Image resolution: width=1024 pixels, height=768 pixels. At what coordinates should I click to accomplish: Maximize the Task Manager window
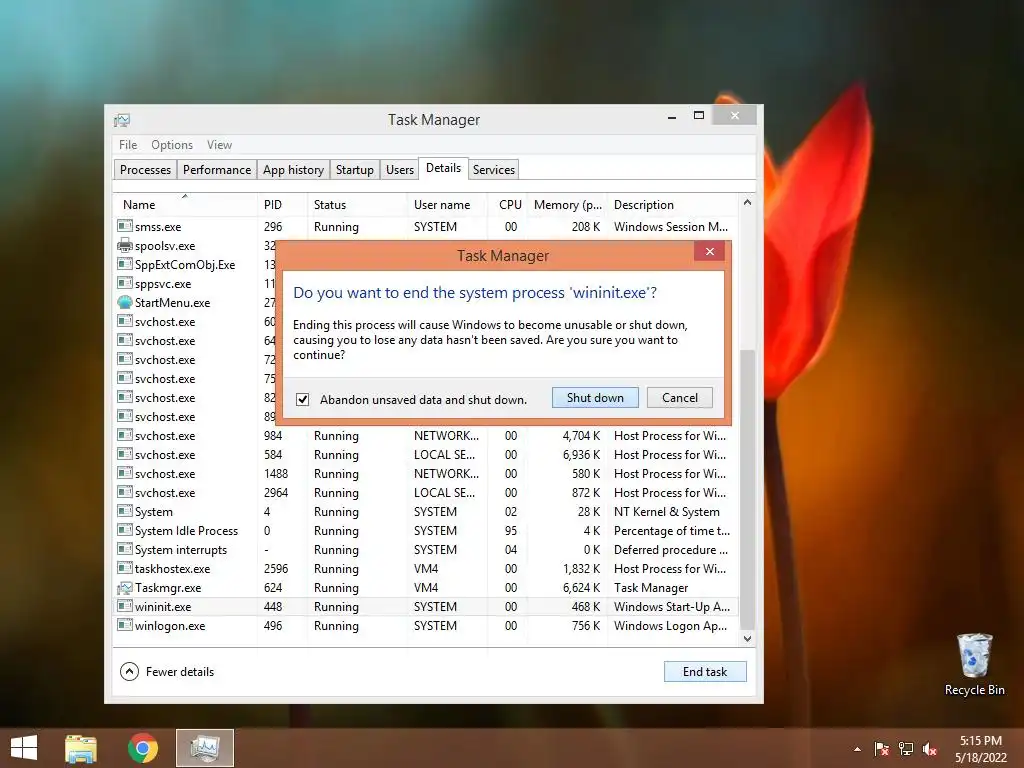click(699, 116)
